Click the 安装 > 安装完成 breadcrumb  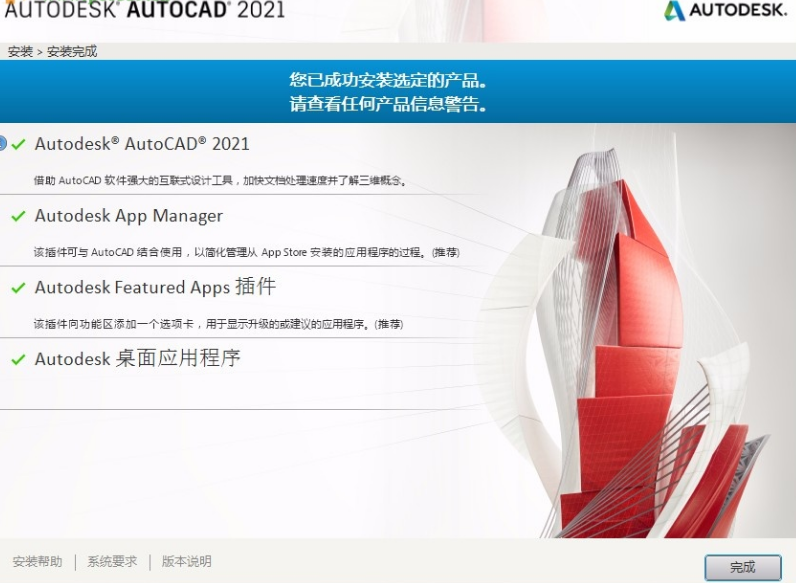[52, 51]
